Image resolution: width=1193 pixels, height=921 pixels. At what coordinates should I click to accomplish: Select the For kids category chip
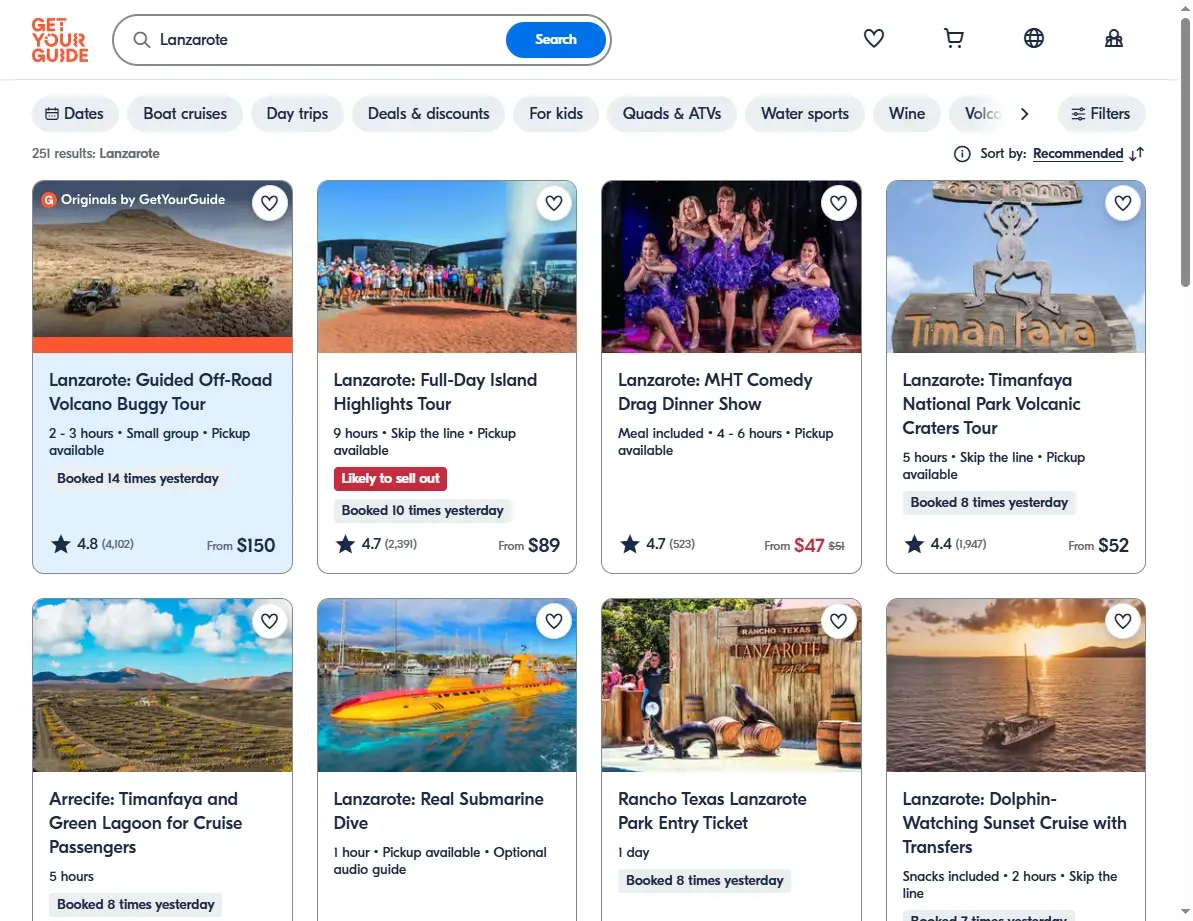coord(556,113)
